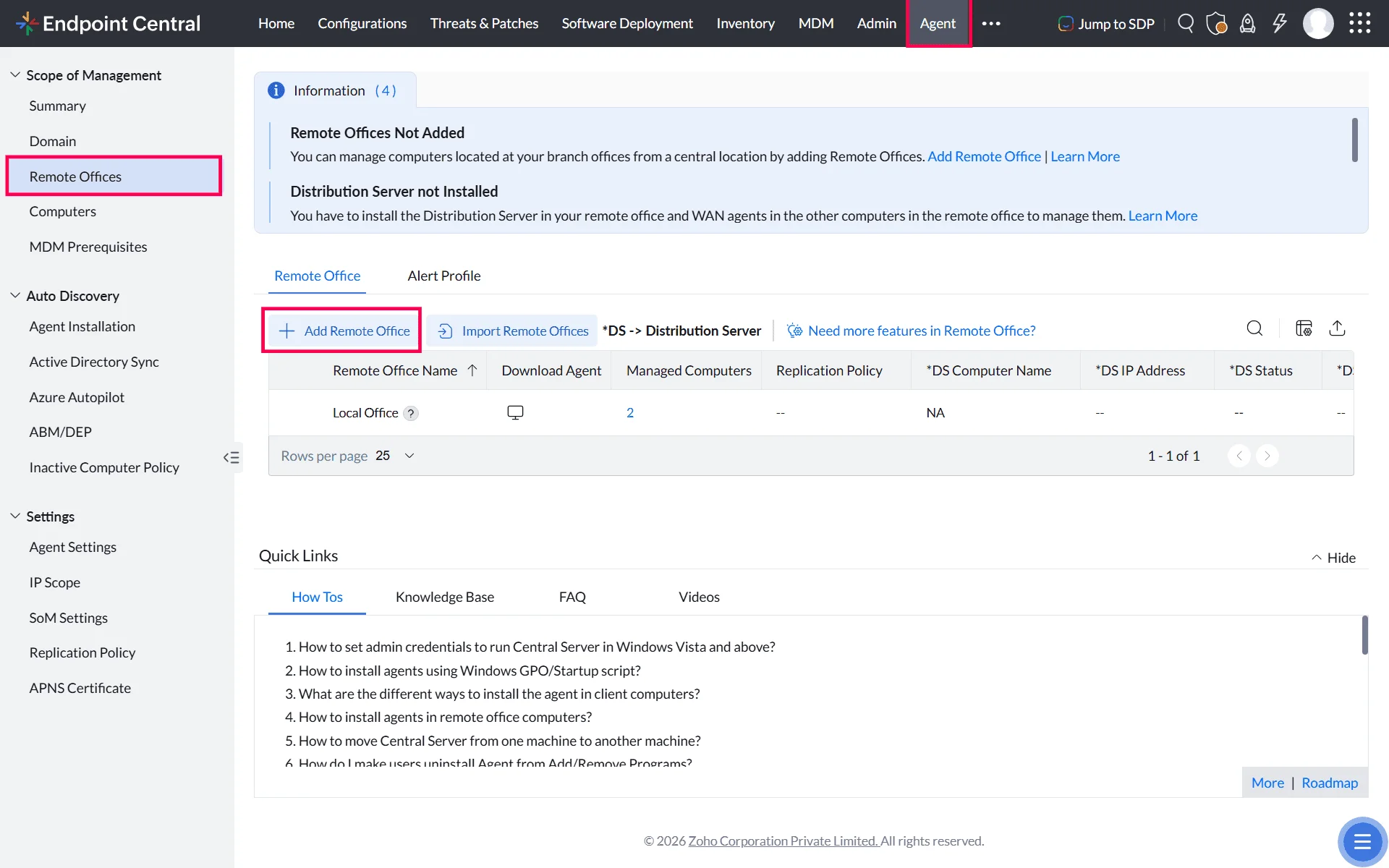
Task: Open the apps grid launcher icon
Action: pos(1360,23)
